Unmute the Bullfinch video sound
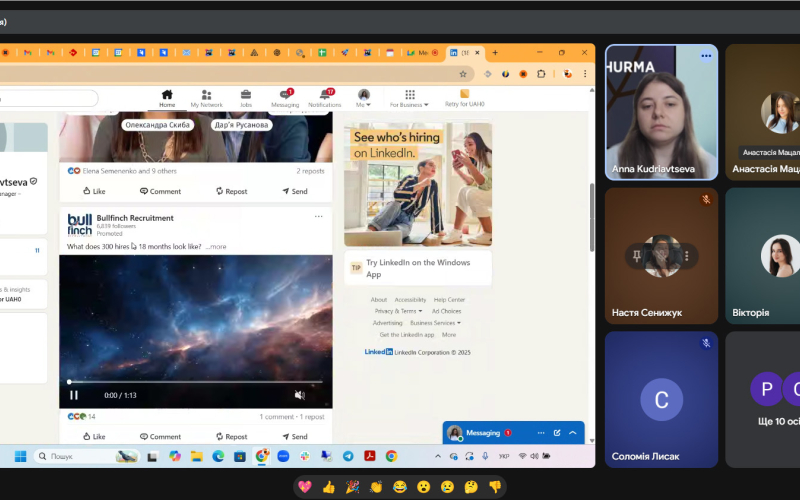 click(x=299, y=395)
